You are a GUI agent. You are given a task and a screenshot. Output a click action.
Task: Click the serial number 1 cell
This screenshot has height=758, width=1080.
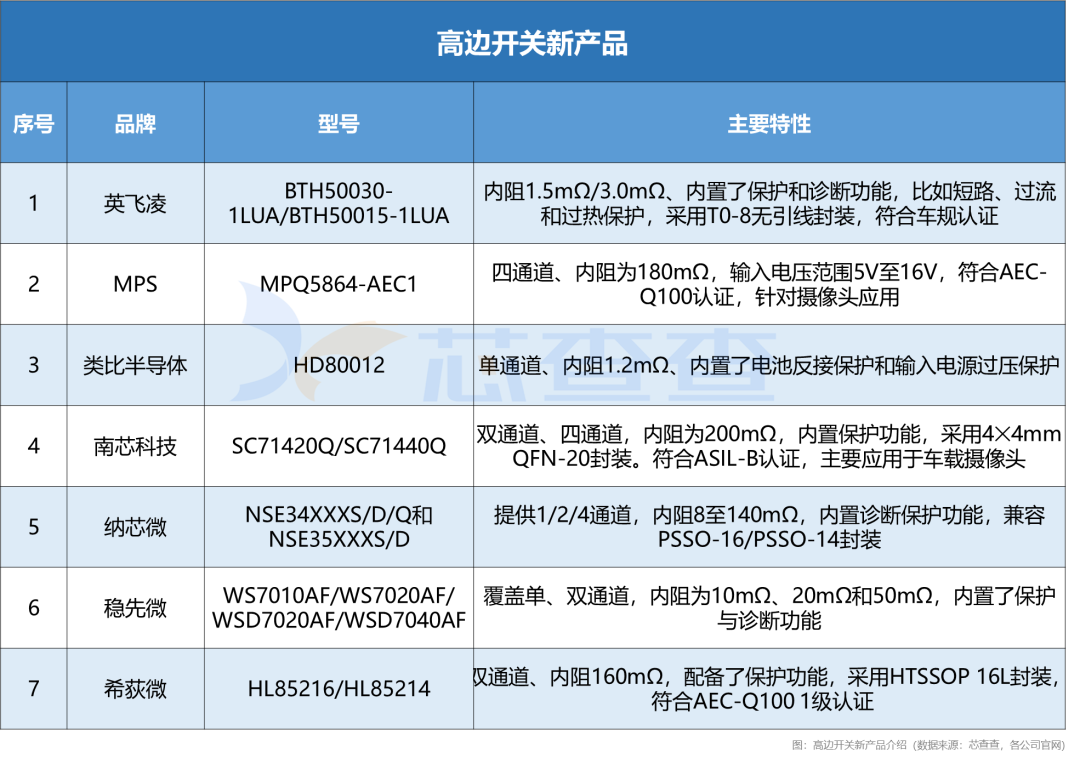[33, 203]
